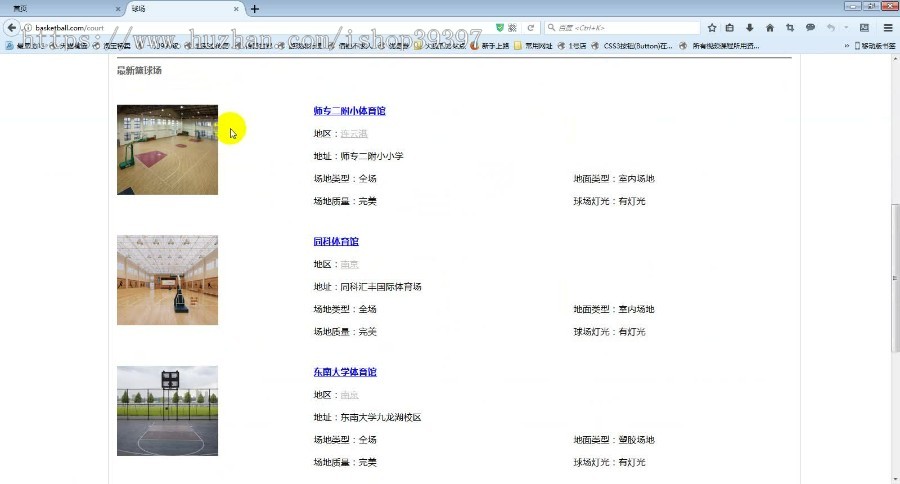Viewport: 900px width, 484px height.
Task: Open the 新手上路 bookmark
Action: click(490, 46)
